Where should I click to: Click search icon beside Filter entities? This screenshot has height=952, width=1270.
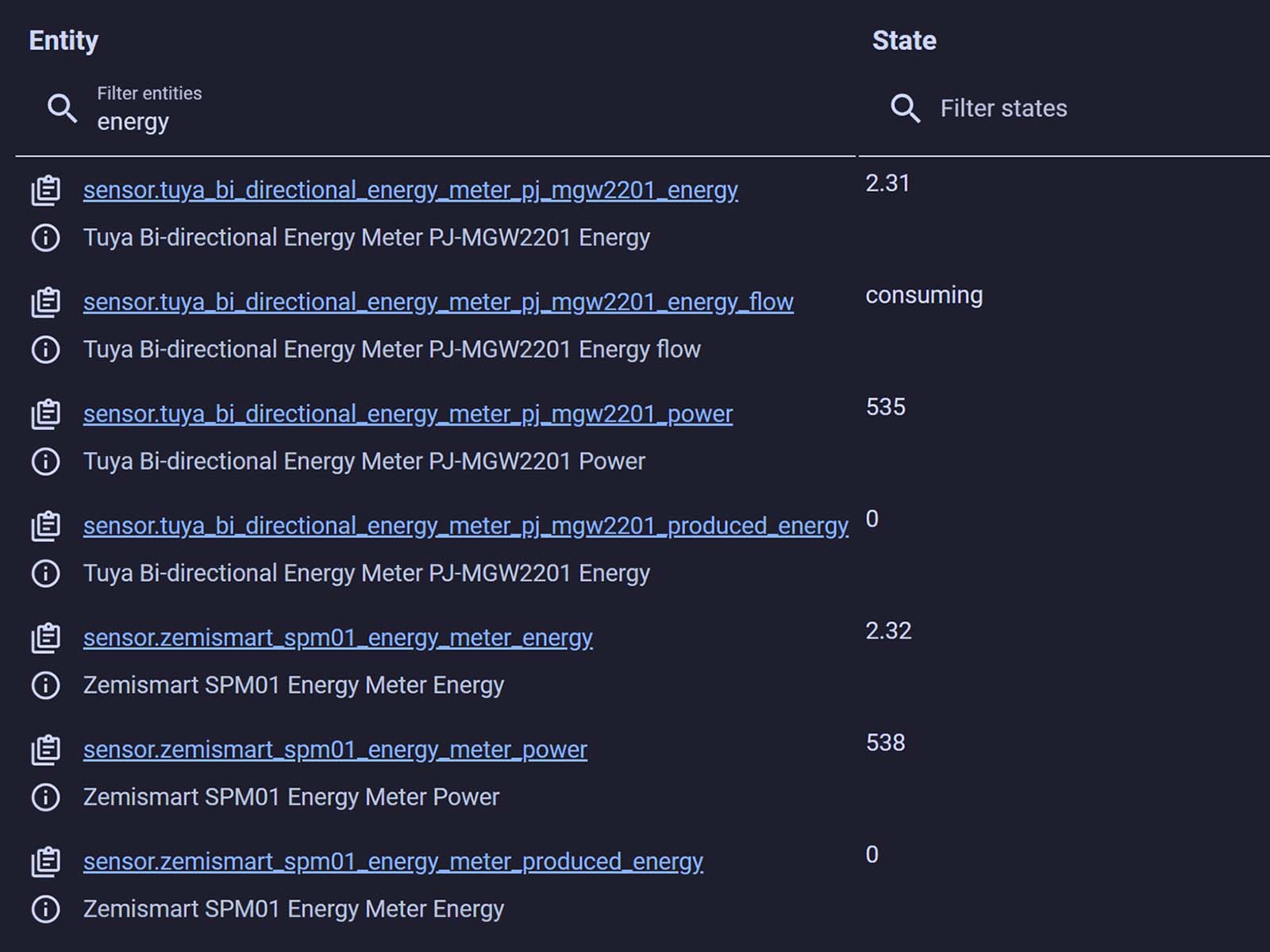point(62,108)
